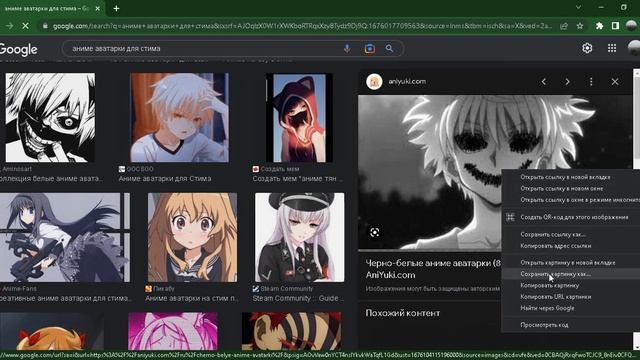Open the 'Аниме аватарки для Стима' result link
Screen dimensions: 640x360
click(x=165, y=178)
